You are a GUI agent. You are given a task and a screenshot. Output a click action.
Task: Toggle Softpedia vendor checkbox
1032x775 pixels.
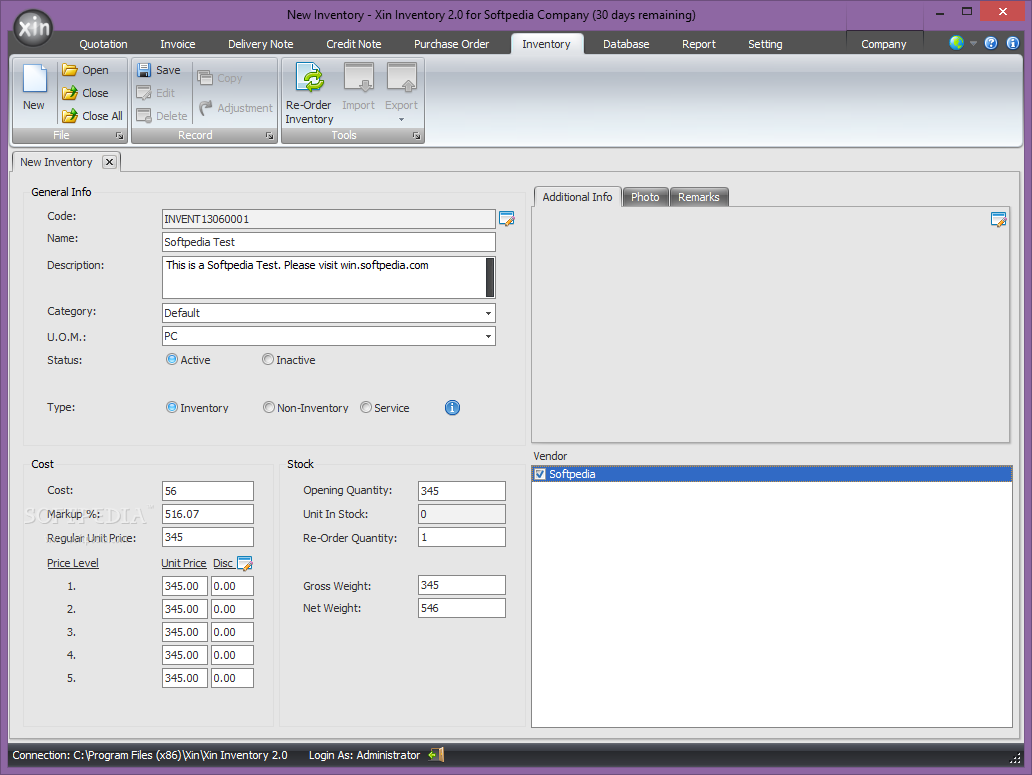point(540,474)
